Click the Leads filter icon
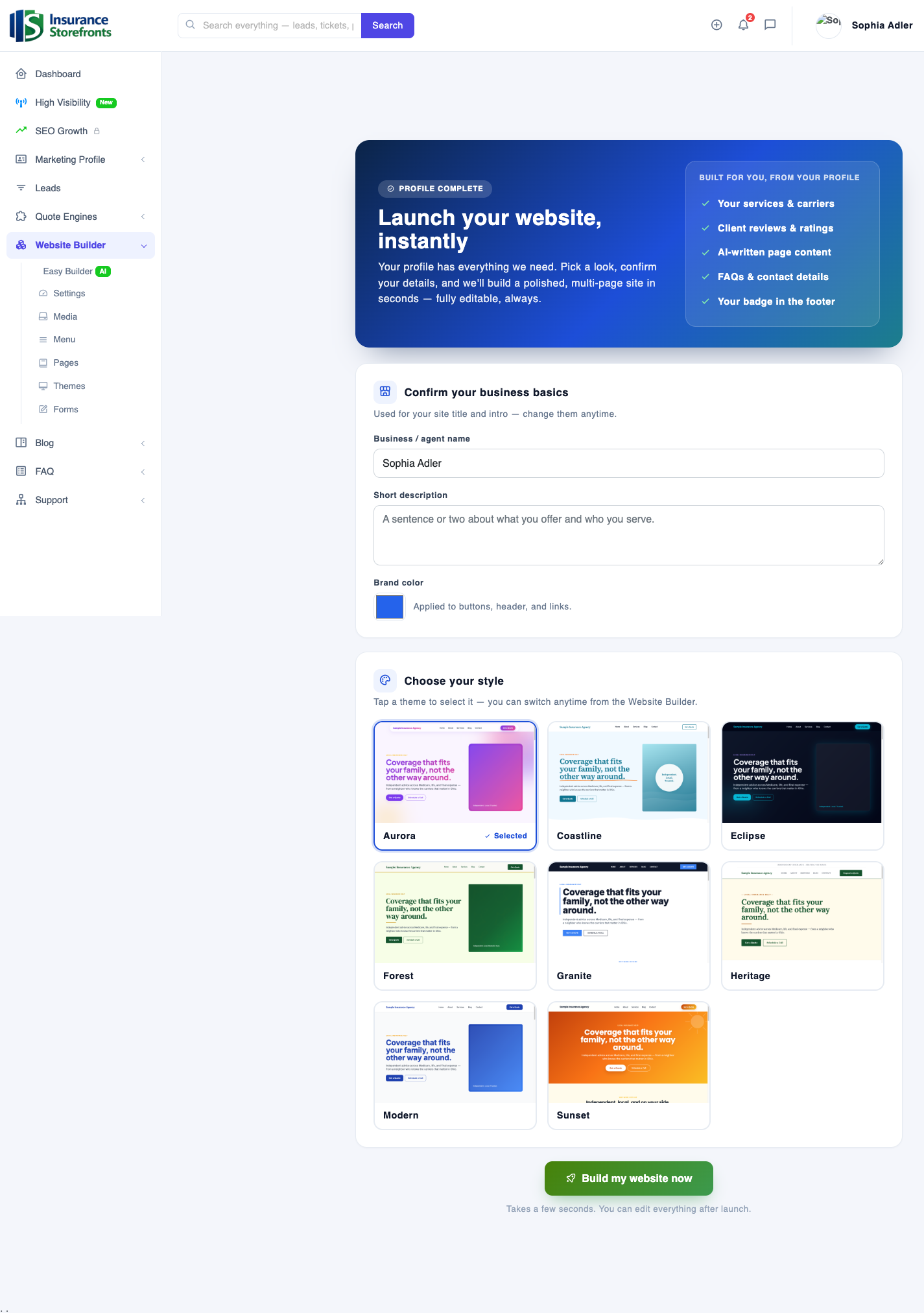This screenshot has width=924, height=1313. (x=21, y=188)
